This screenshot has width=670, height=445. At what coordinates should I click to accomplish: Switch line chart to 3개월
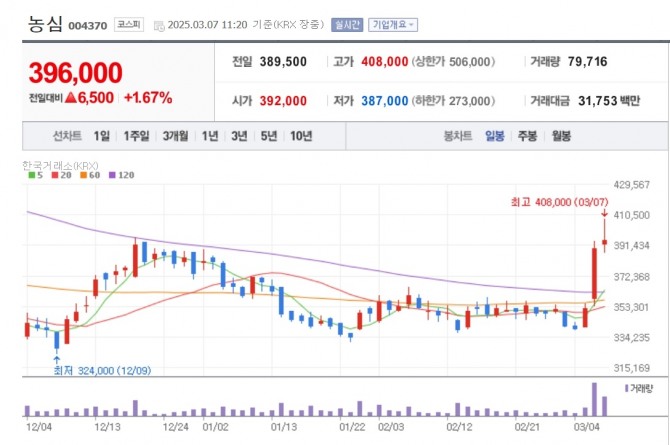click(x=175, y=136)
